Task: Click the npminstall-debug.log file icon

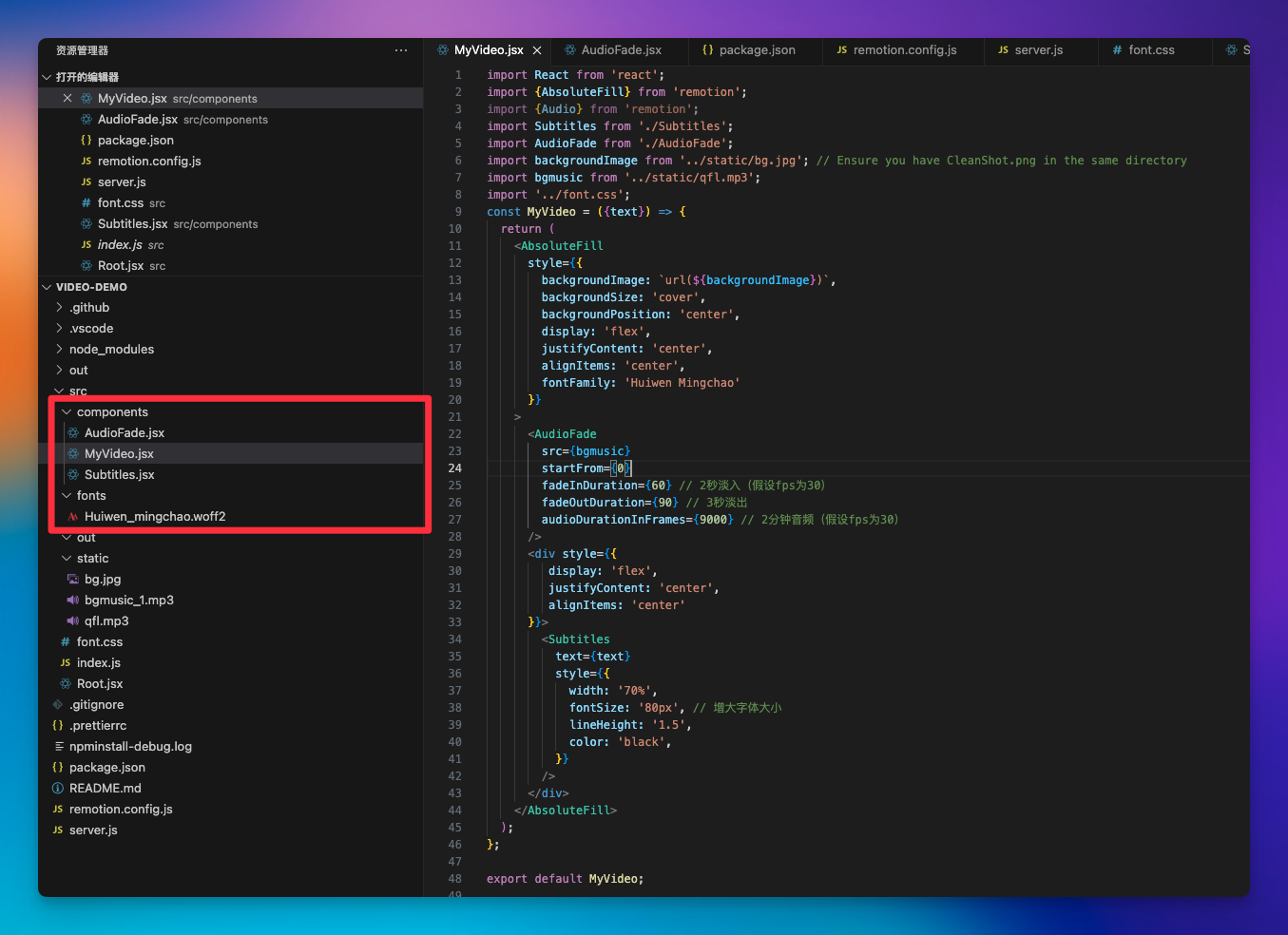Action: (x=59, y=747)
